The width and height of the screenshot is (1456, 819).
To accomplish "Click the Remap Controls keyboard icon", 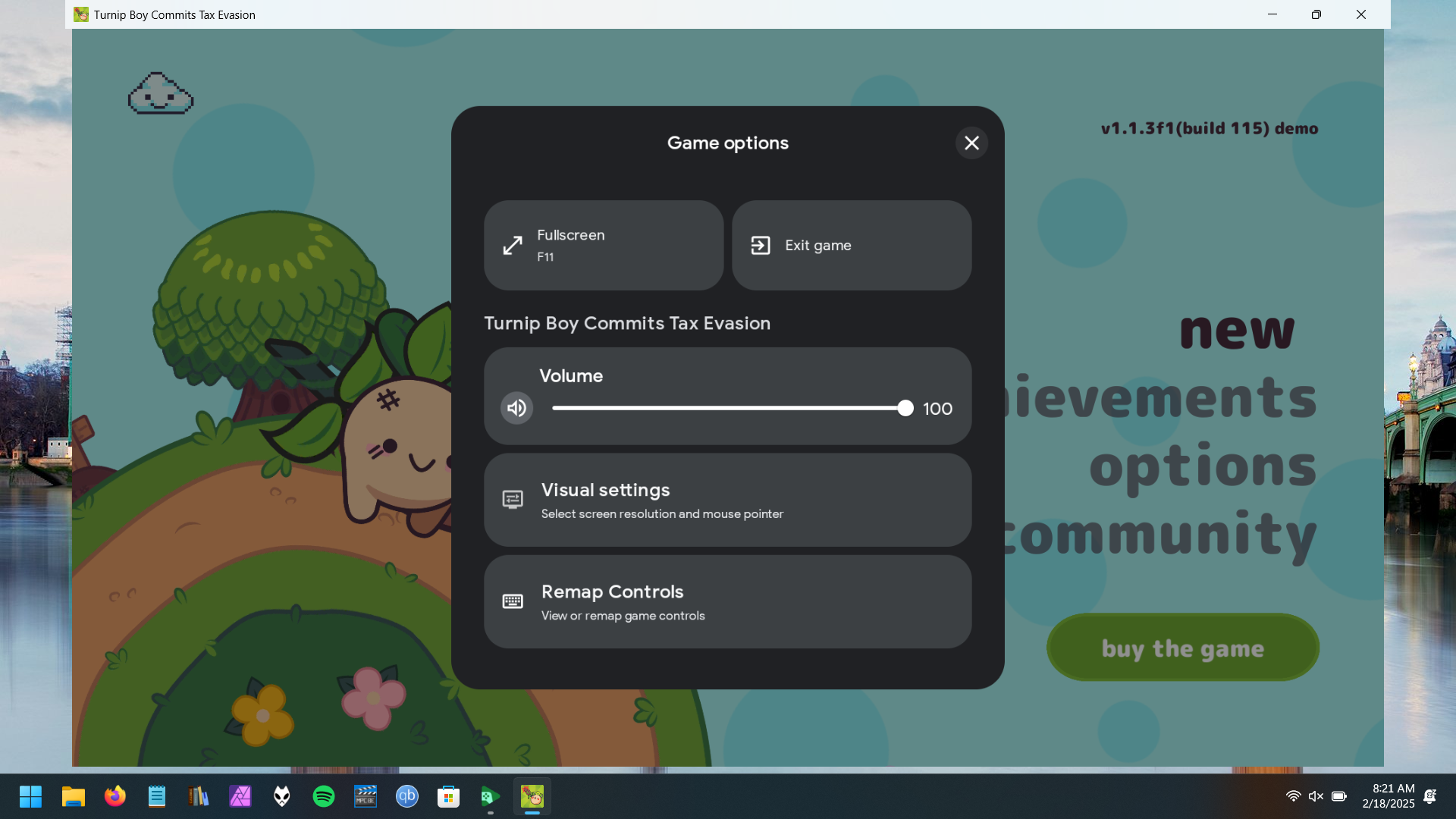I will [x=513, y=601].
